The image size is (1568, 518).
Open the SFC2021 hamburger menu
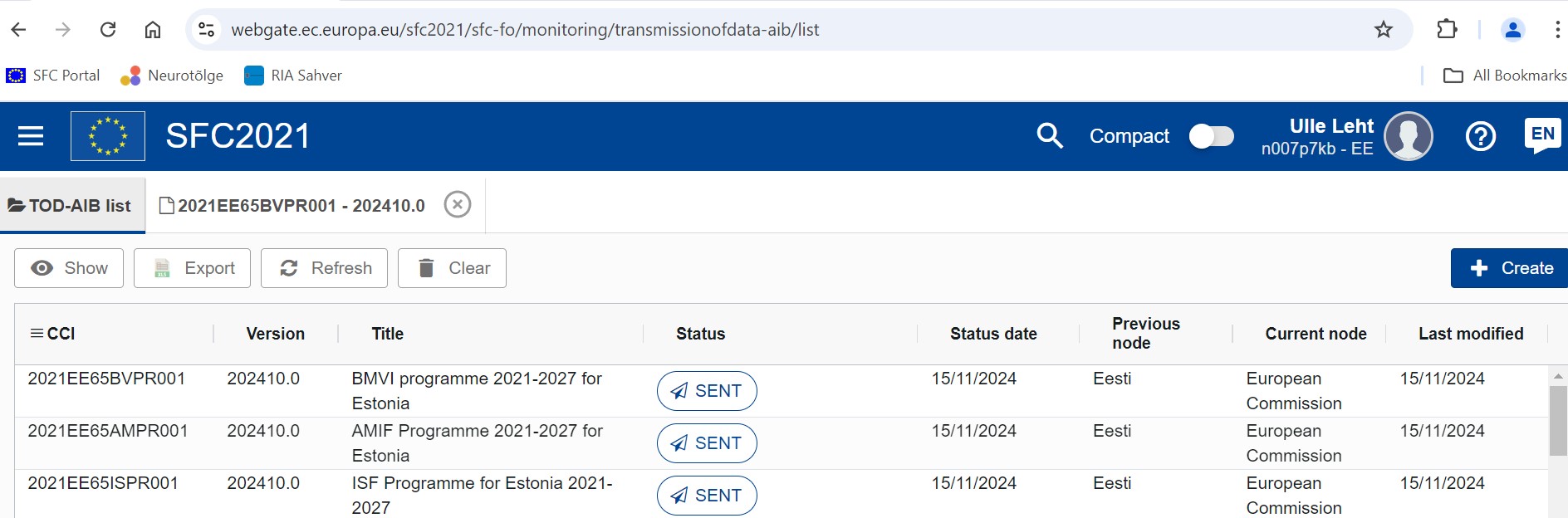[x=31, y=136]
